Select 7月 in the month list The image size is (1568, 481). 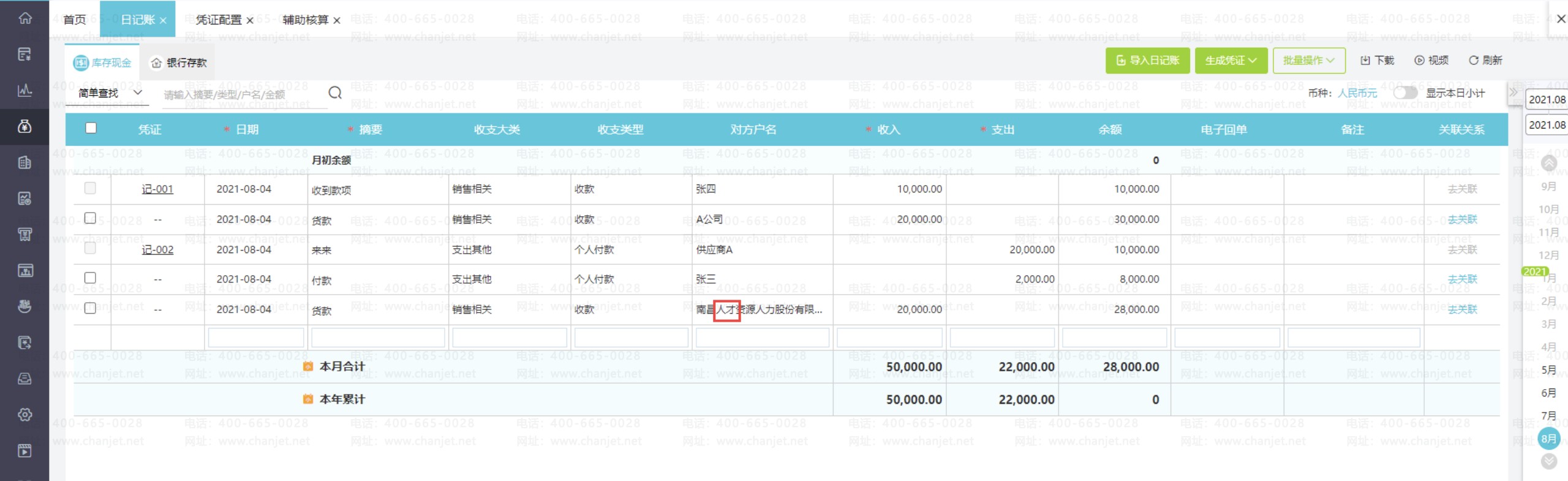1549,416
